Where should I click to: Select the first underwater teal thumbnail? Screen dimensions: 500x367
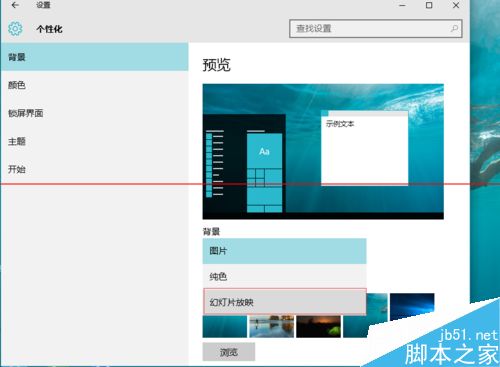pyautogui.click(x=225, y=326)
